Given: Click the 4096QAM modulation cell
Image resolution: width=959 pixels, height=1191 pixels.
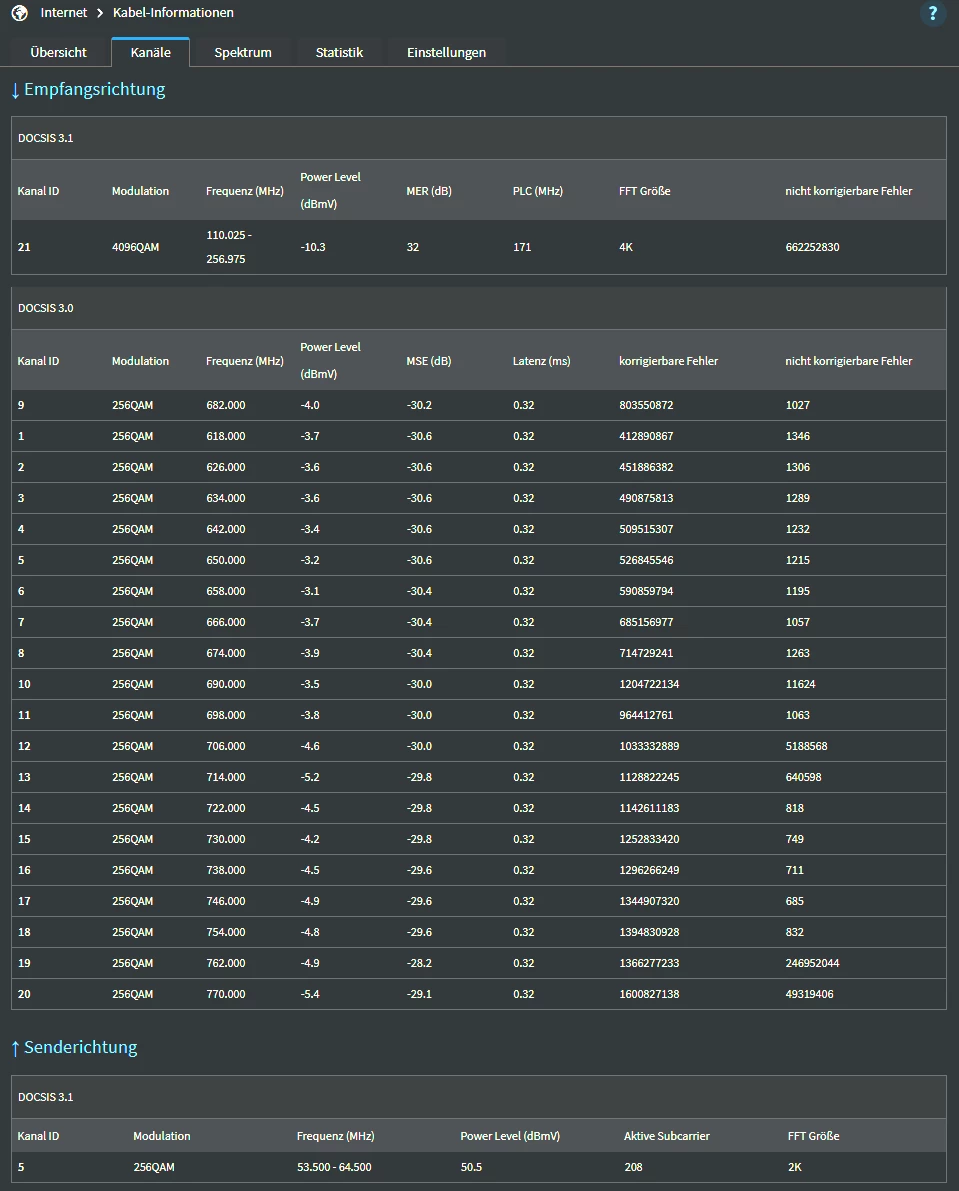Looking at the screenshot, I should coord(135,247).
